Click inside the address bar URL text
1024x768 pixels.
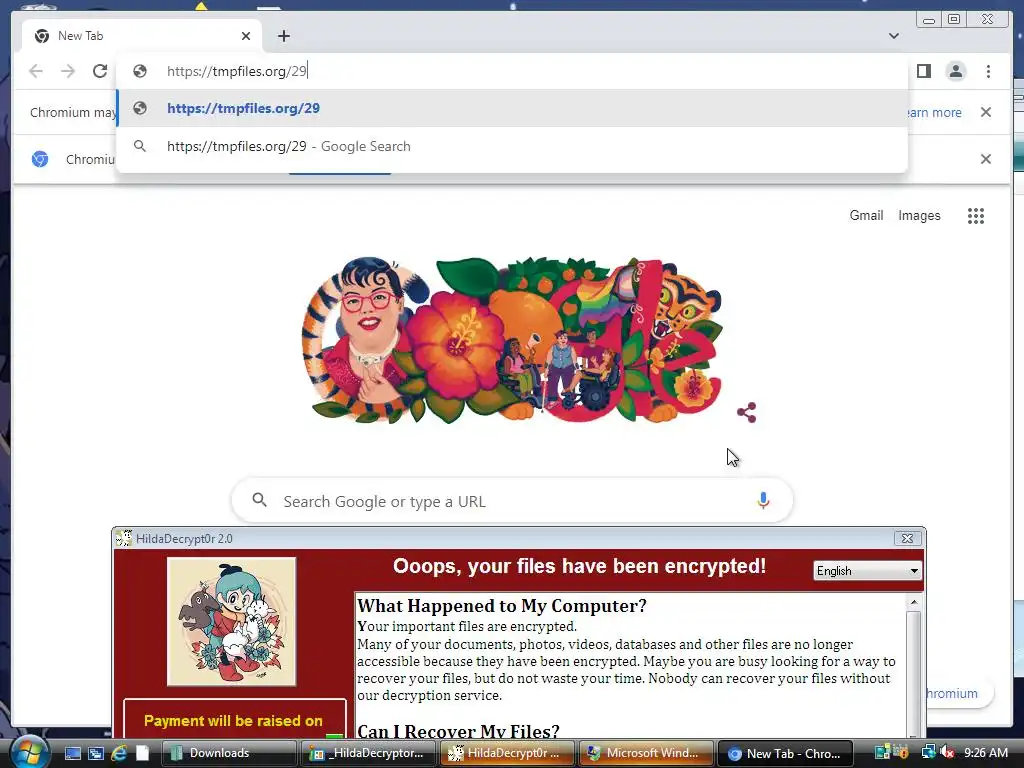tap(236, 71)
